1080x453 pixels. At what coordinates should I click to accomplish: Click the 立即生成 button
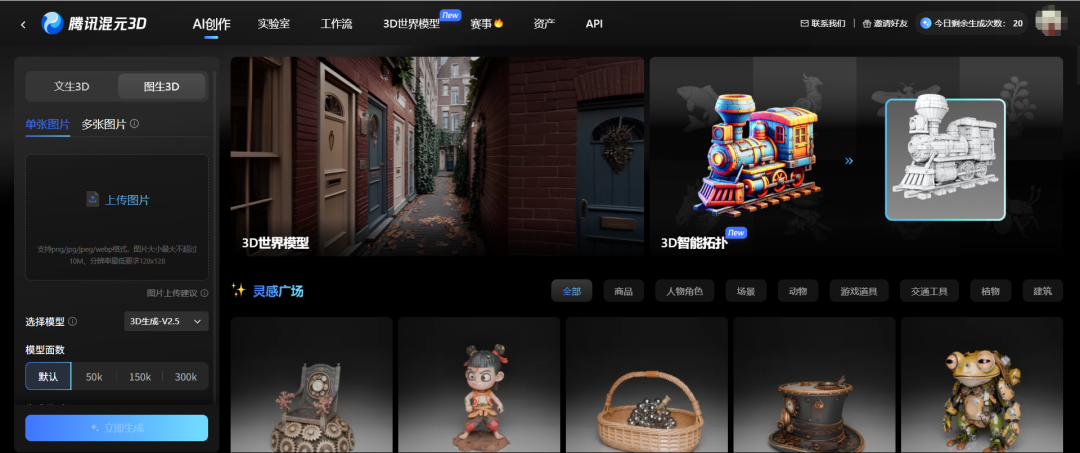pyautogui.click(x=117, y=427)
